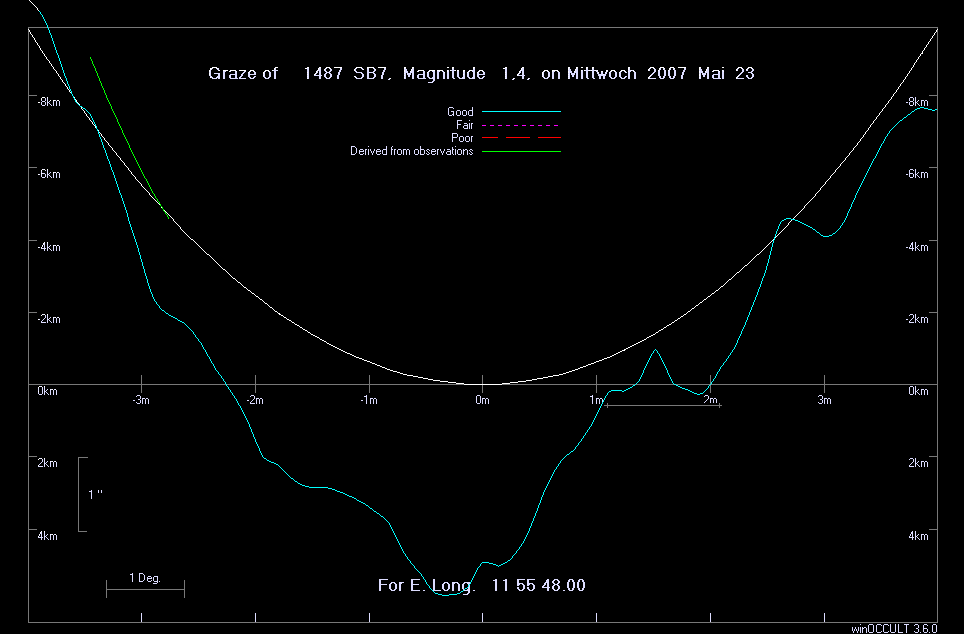
Task: Click the -3m tick label
Action: point(142,401)
